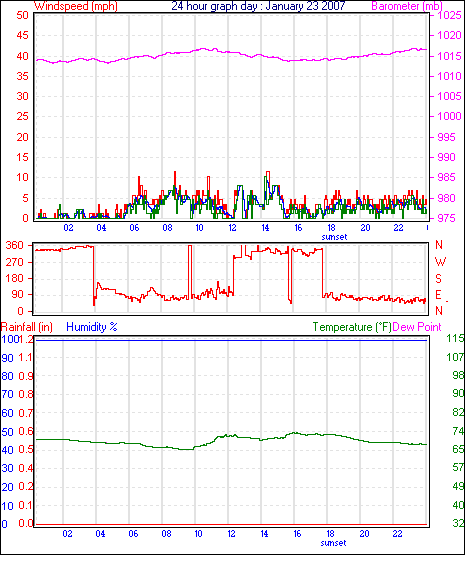Click the "Temperature (°F)" legend label

pyautogui.click(x=352, y=327)
